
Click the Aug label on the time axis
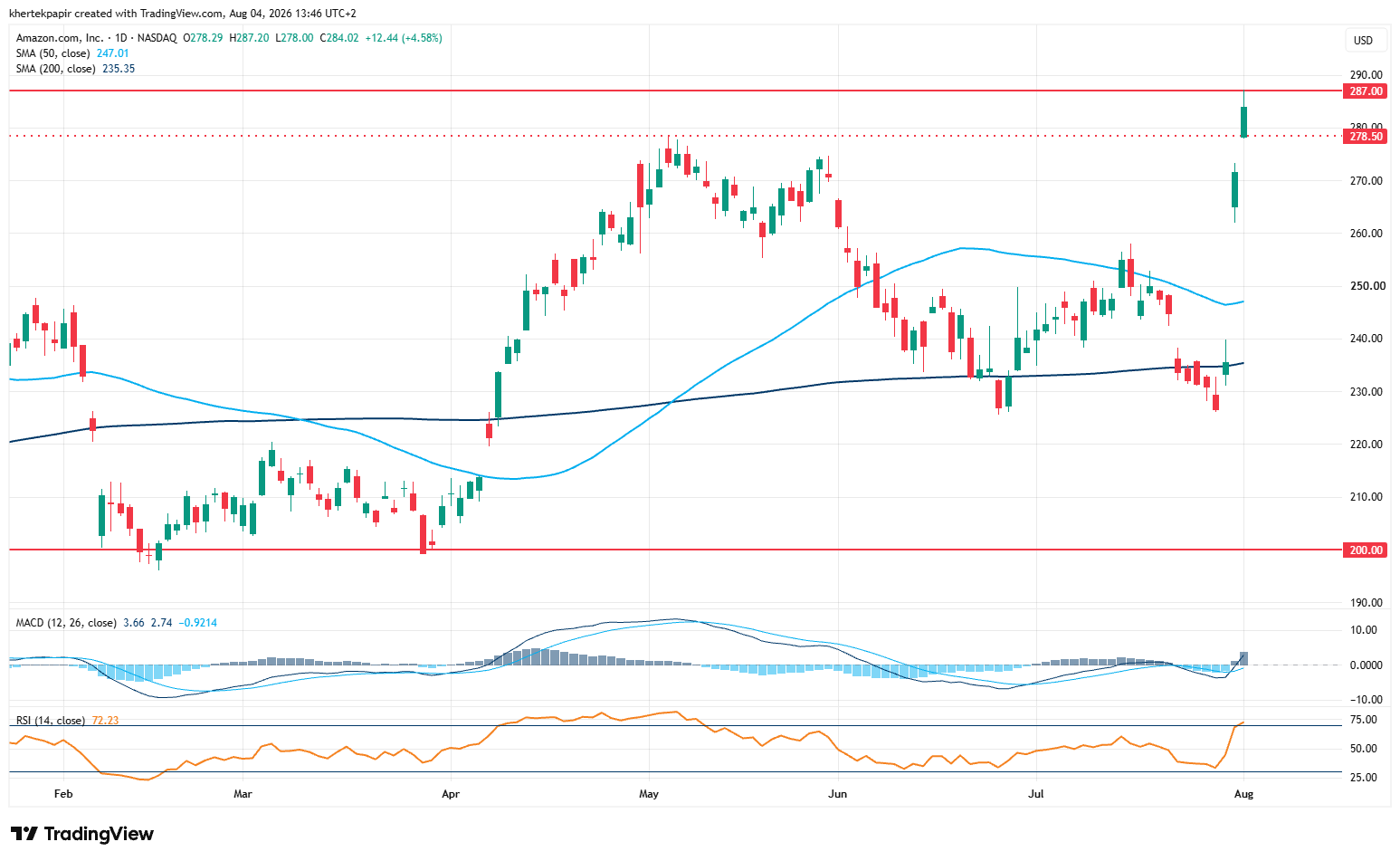pyautogui.click(x=1244, y=794)
